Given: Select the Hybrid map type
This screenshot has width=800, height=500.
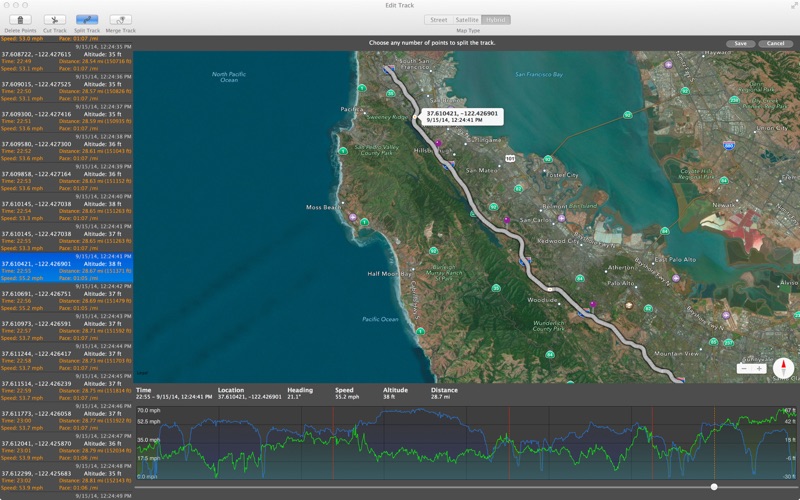Looking at the screenshot, I should pyautogui.click(x=495, y=20).
